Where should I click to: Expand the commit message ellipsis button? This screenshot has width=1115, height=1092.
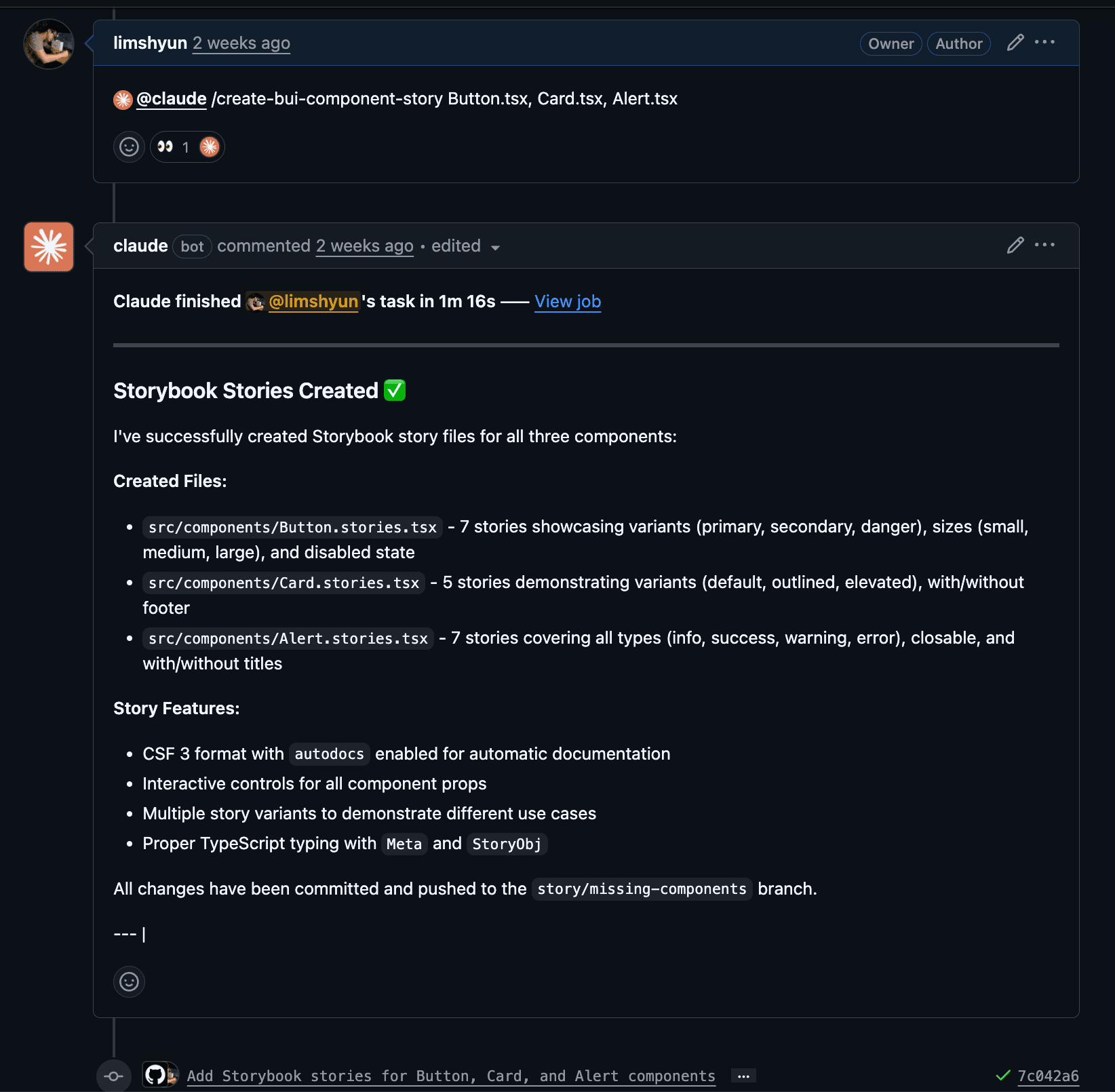(743, 1076)
